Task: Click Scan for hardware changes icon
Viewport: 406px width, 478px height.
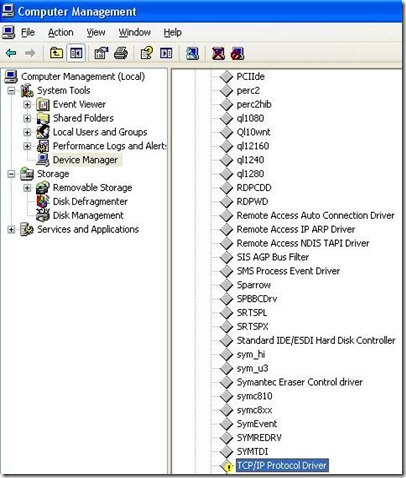Action: pyautogui.click(x=192, y=53)
